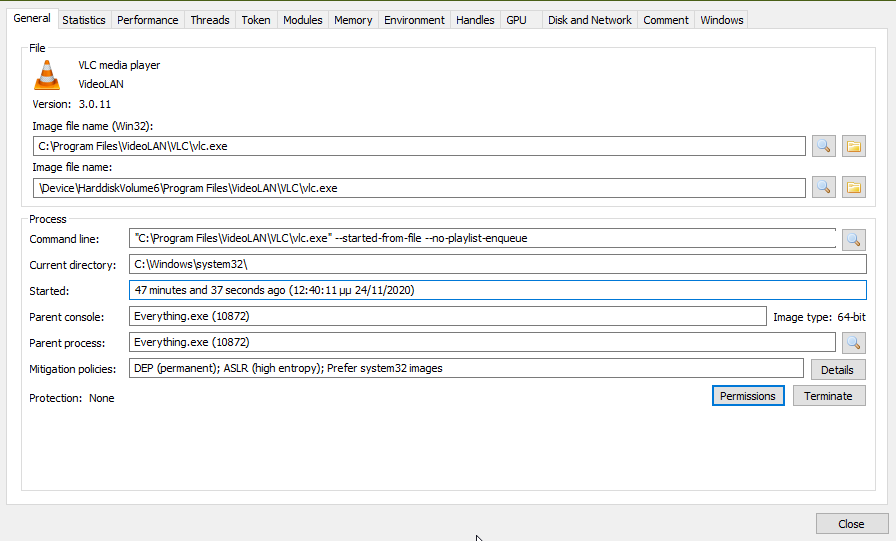Switch to Disk and Network tab

pos(590,20)
